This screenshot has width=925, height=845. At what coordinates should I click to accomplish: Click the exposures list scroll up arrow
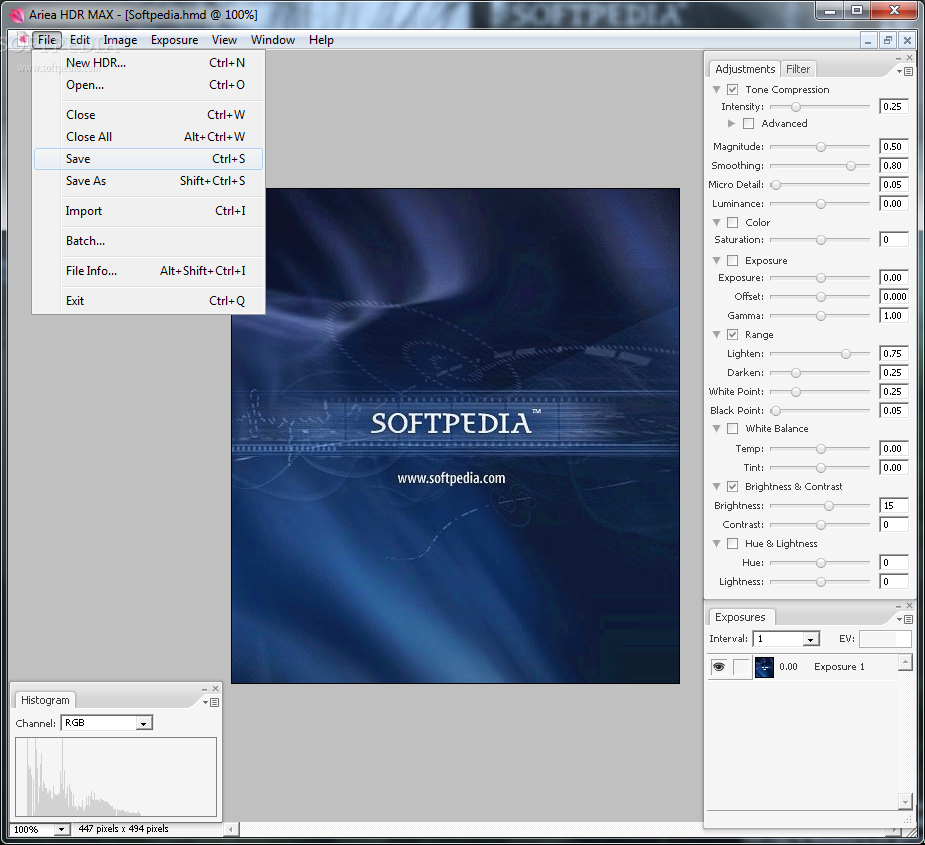(905, 663)
